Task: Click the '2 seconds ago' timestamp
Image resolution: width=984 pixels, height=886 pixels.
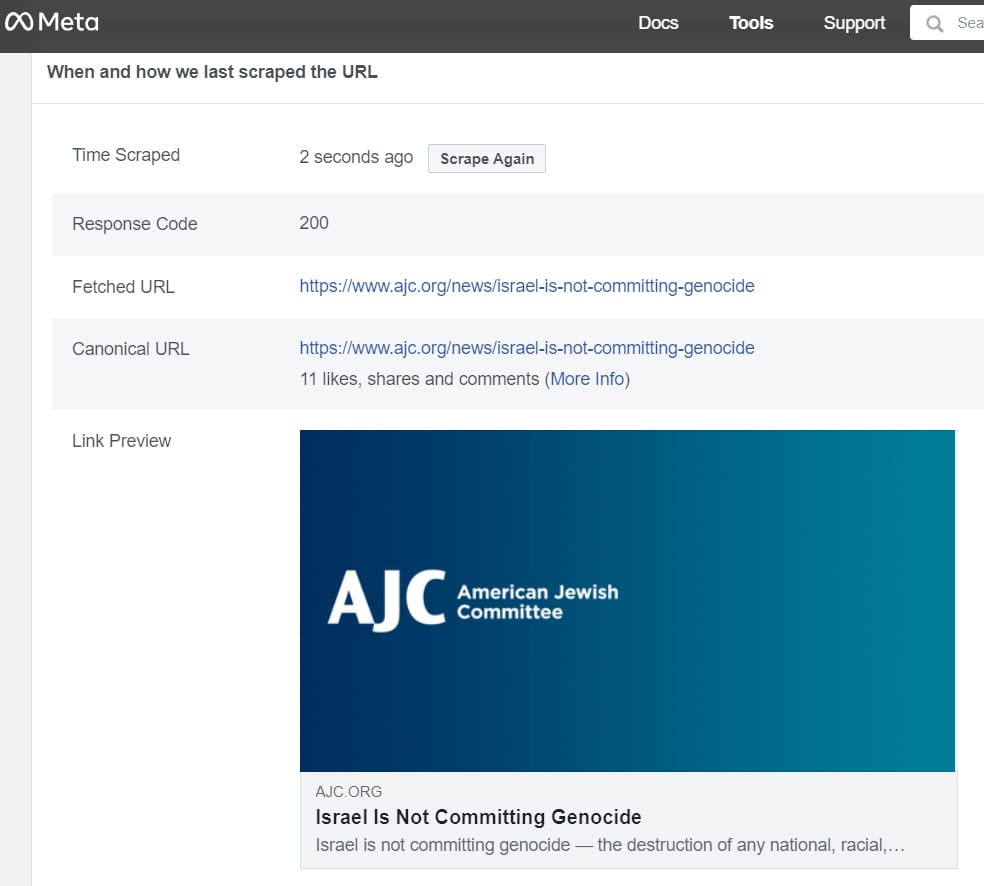Action: [x=356, y=157]
